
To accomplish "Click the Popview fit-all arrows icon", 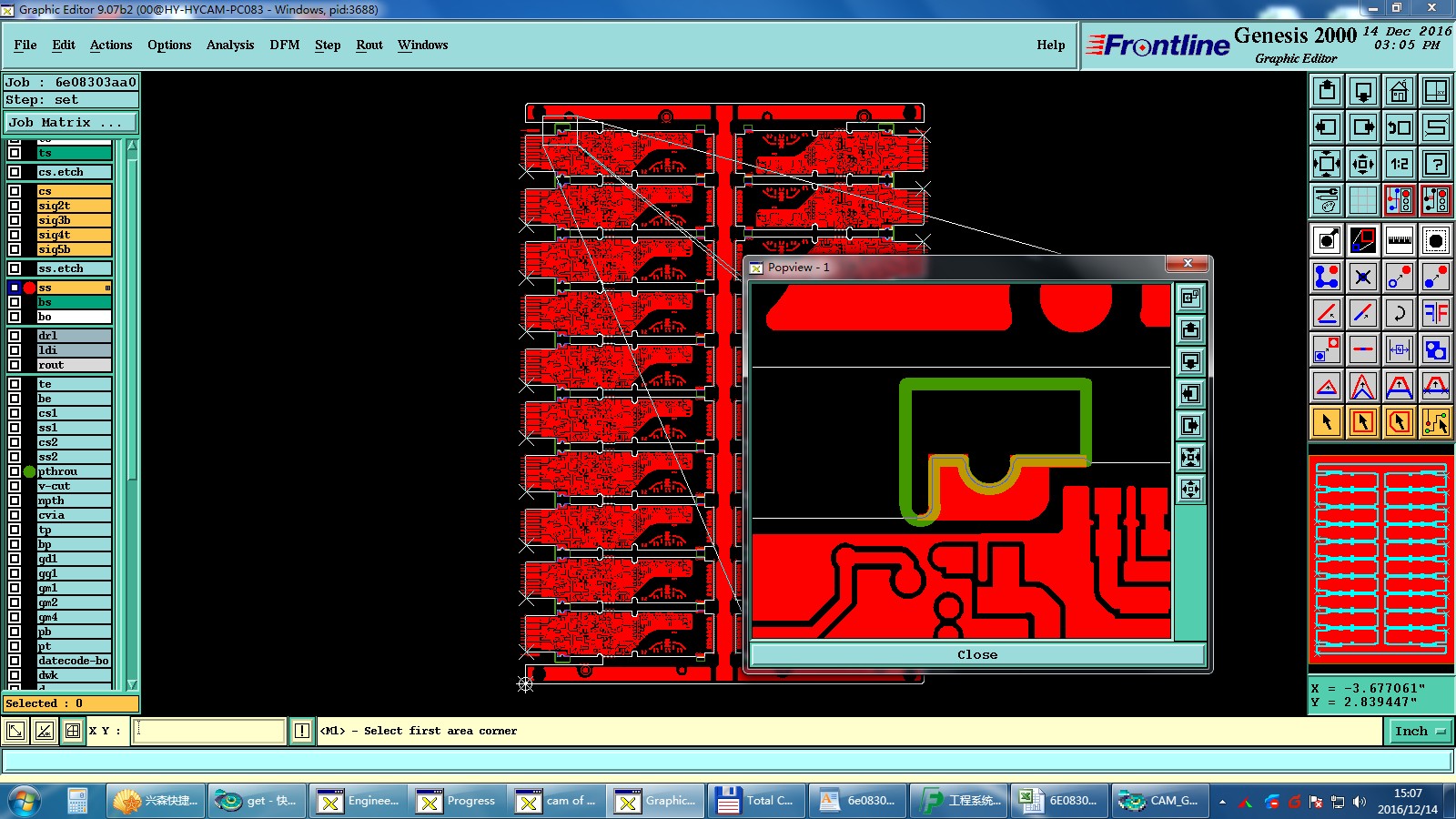I will coord(1190,457).
